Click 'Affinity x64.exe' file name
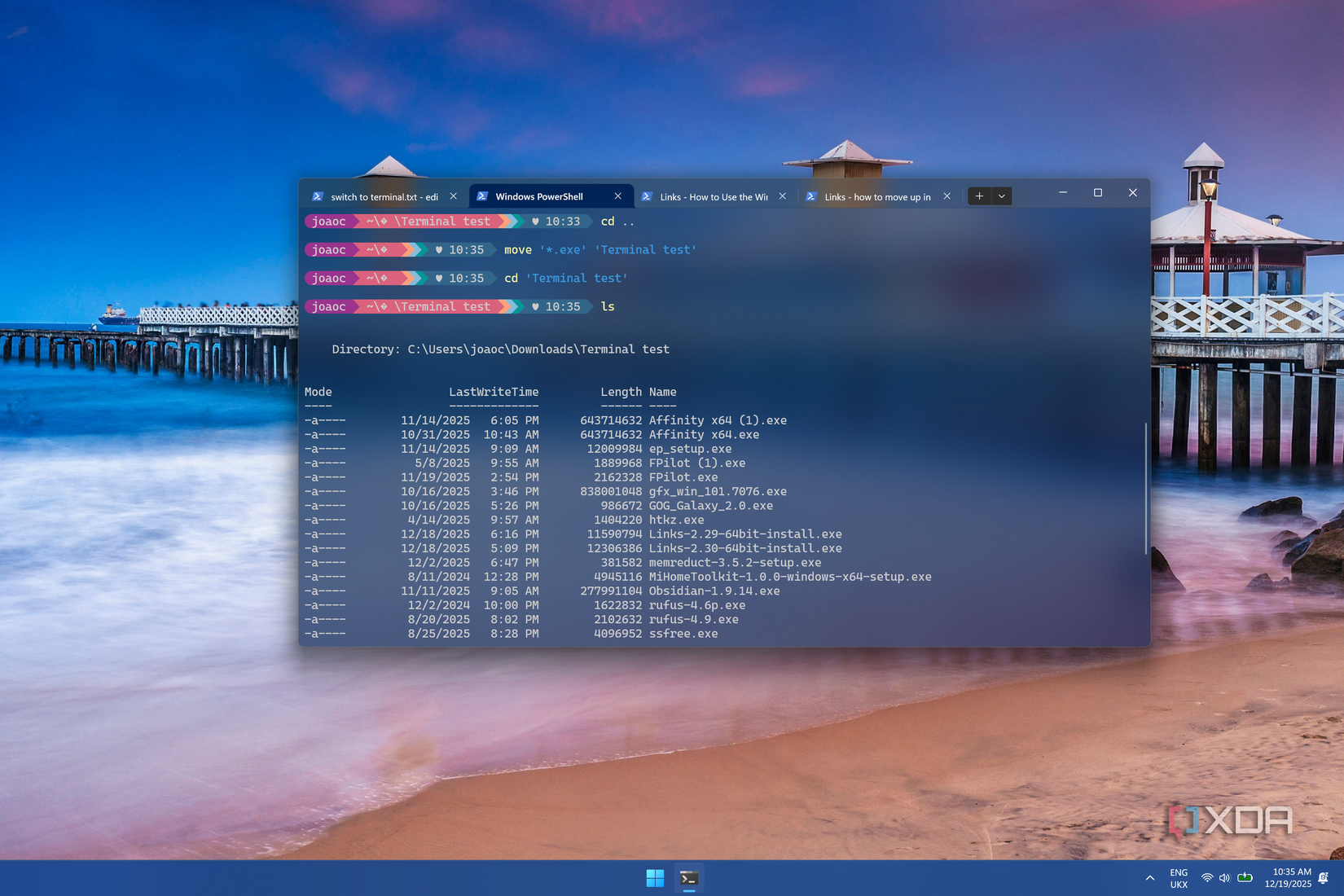This screenshot has height=896, width=1344. tap(704, 435)
